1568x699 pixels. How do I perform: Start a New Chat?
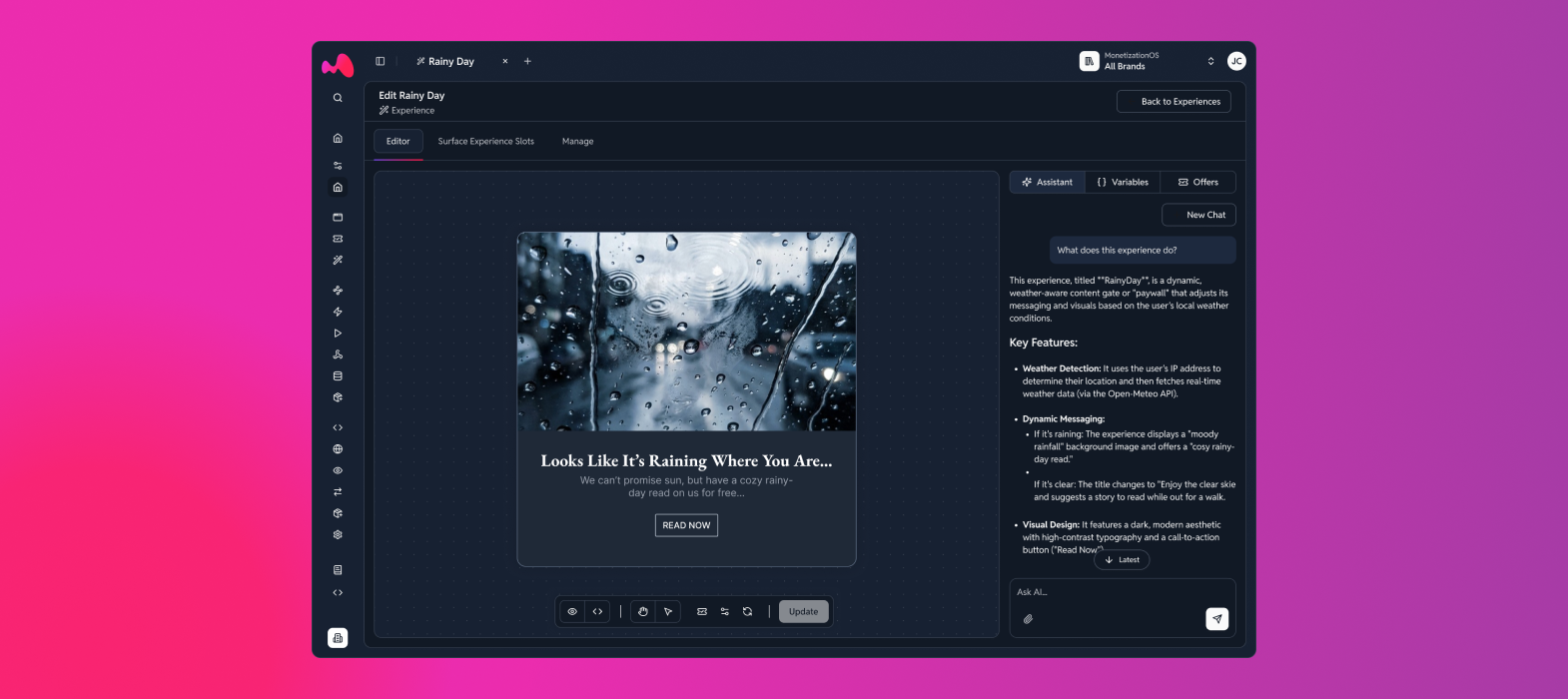pos(1198,215)
